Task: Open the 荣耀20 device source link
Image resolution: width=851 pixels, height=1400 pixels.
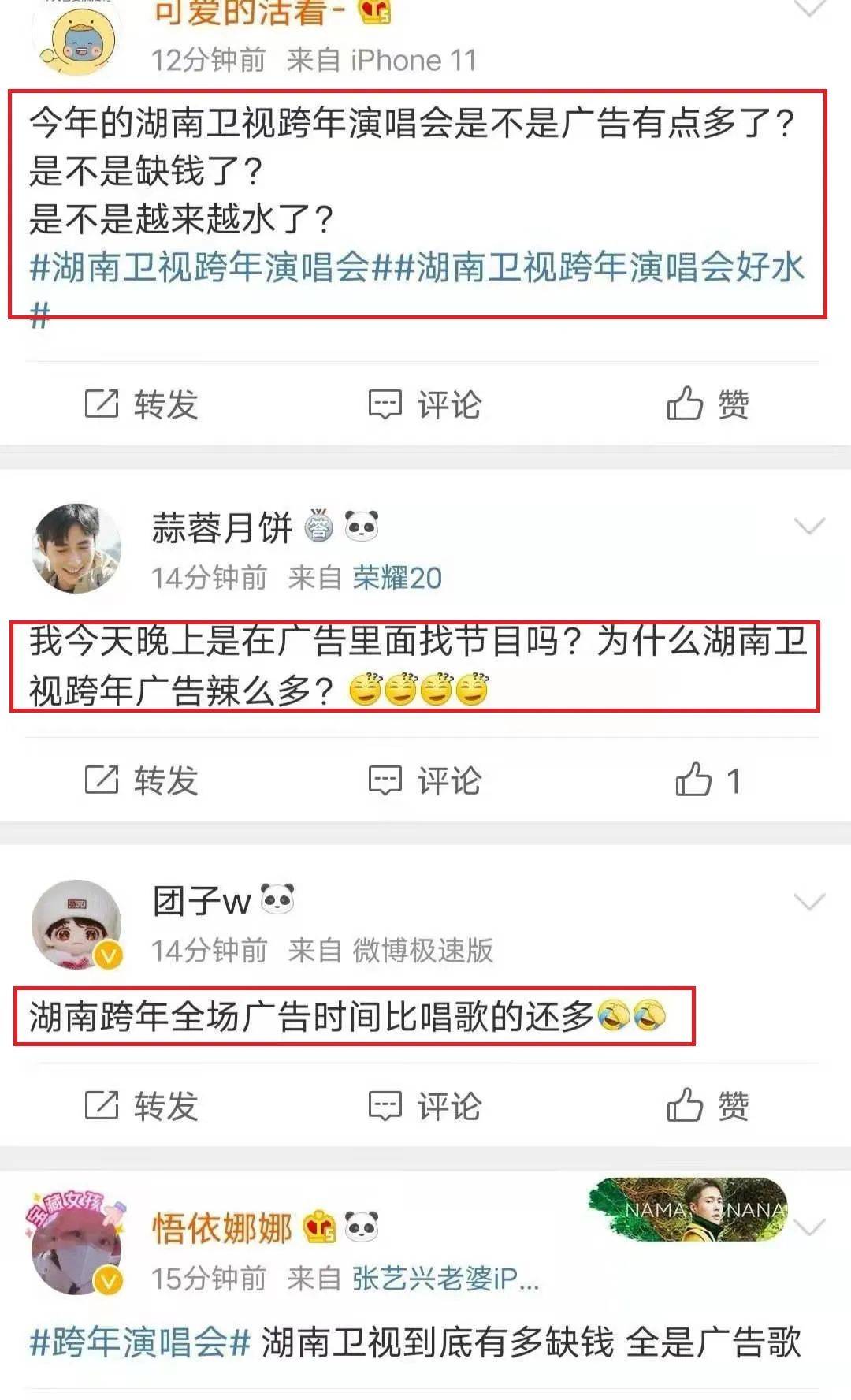Action: 397,578
